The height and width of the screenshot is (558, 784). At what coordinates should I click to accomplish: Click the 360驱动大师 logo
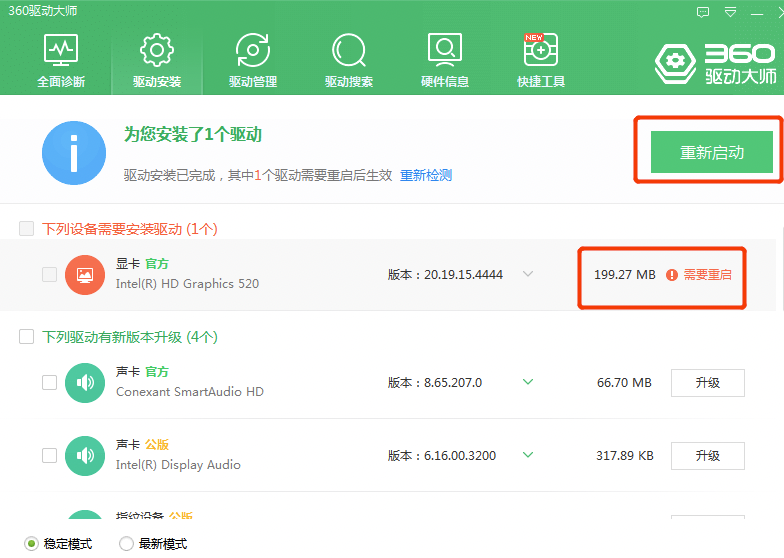[716, 64]
